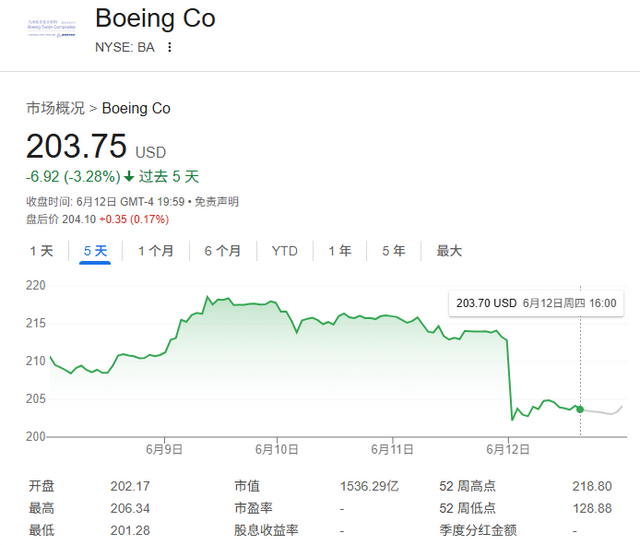Click the Boeing company logo thumbnail
Viewport: 640px width, 545px height.
tap(52, 28)
